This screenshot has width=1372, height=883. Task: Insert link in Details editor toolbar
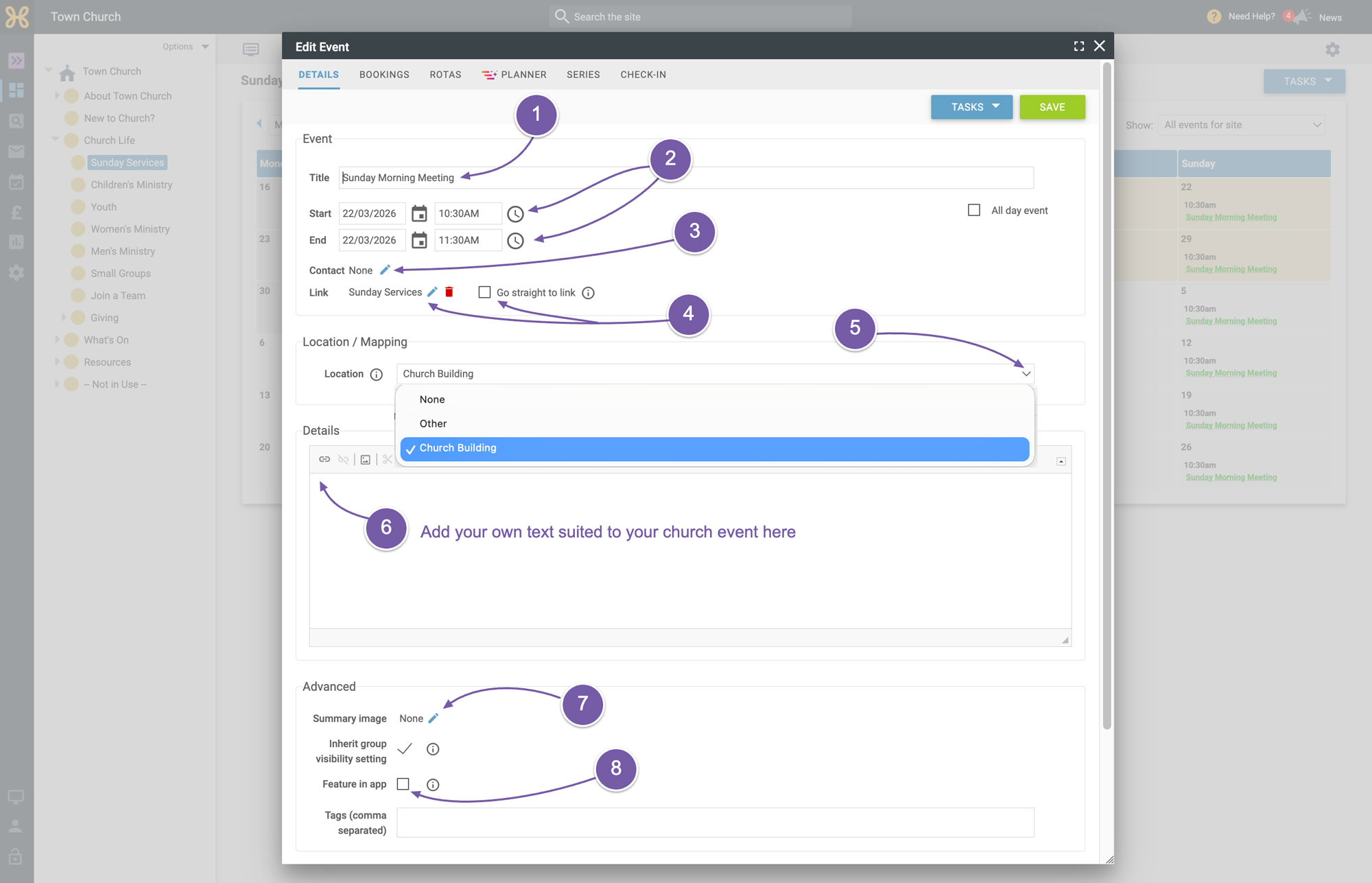(x=324, y=459)
